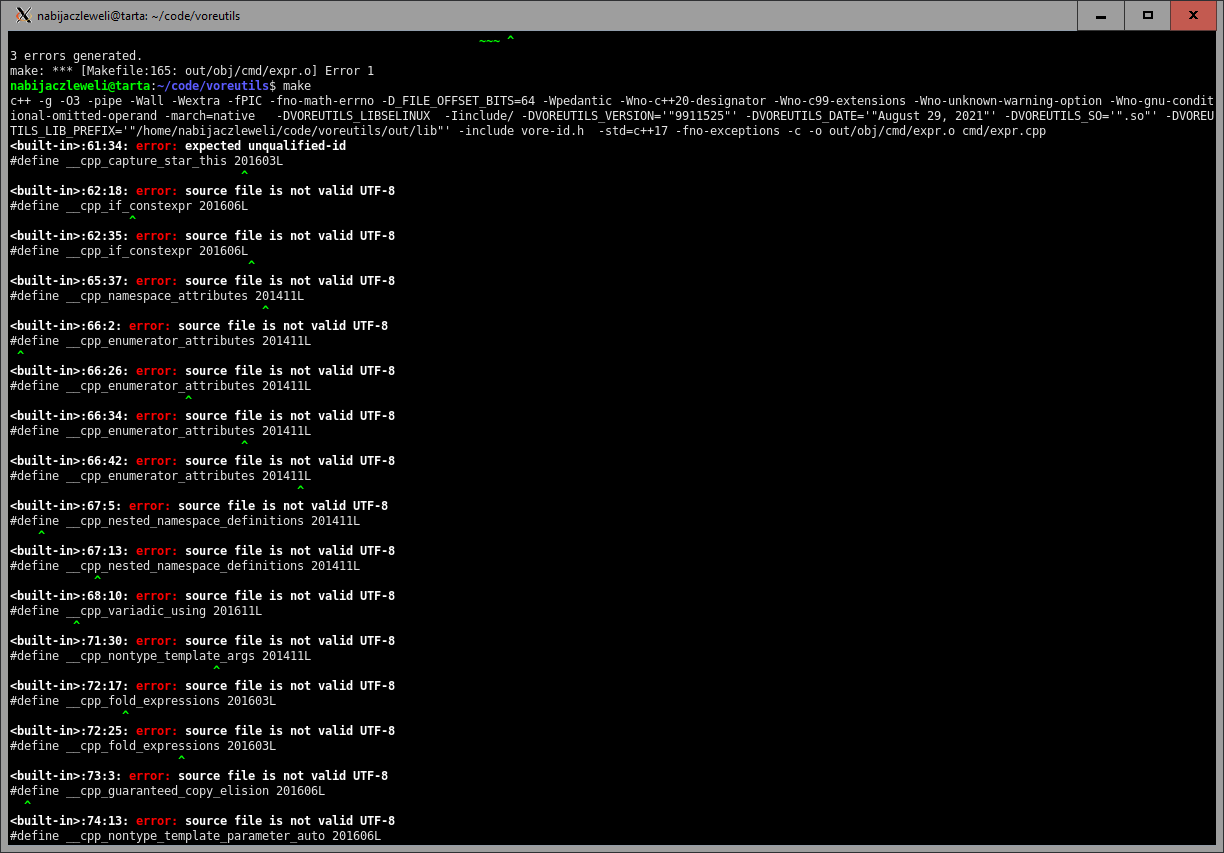This screenshot has height=853, width=1224.
Task: Close the terminal window
Action: pyautogui.click(x=1194, y=15)
